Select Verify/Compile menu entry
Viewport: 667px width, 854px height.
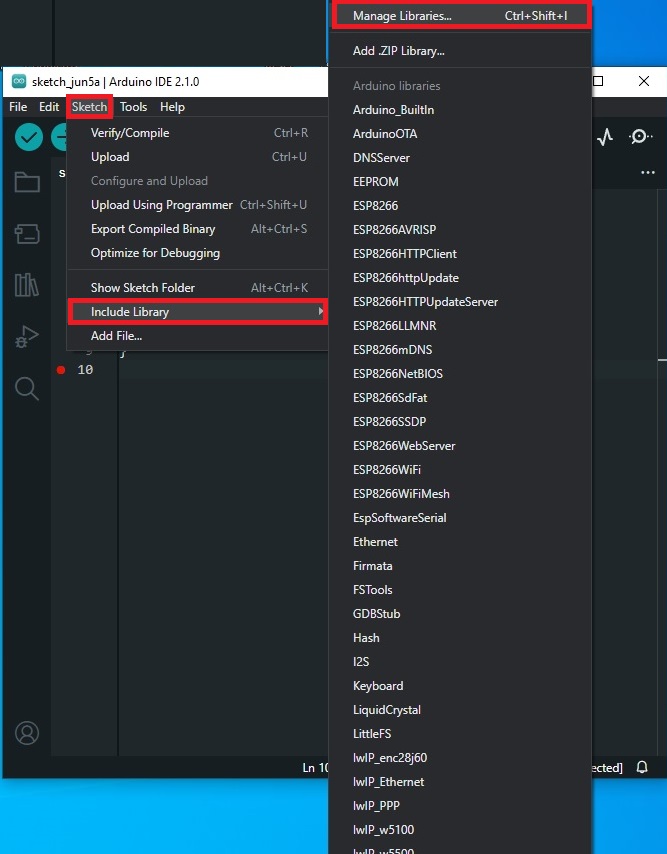click(x=198, y=133)
